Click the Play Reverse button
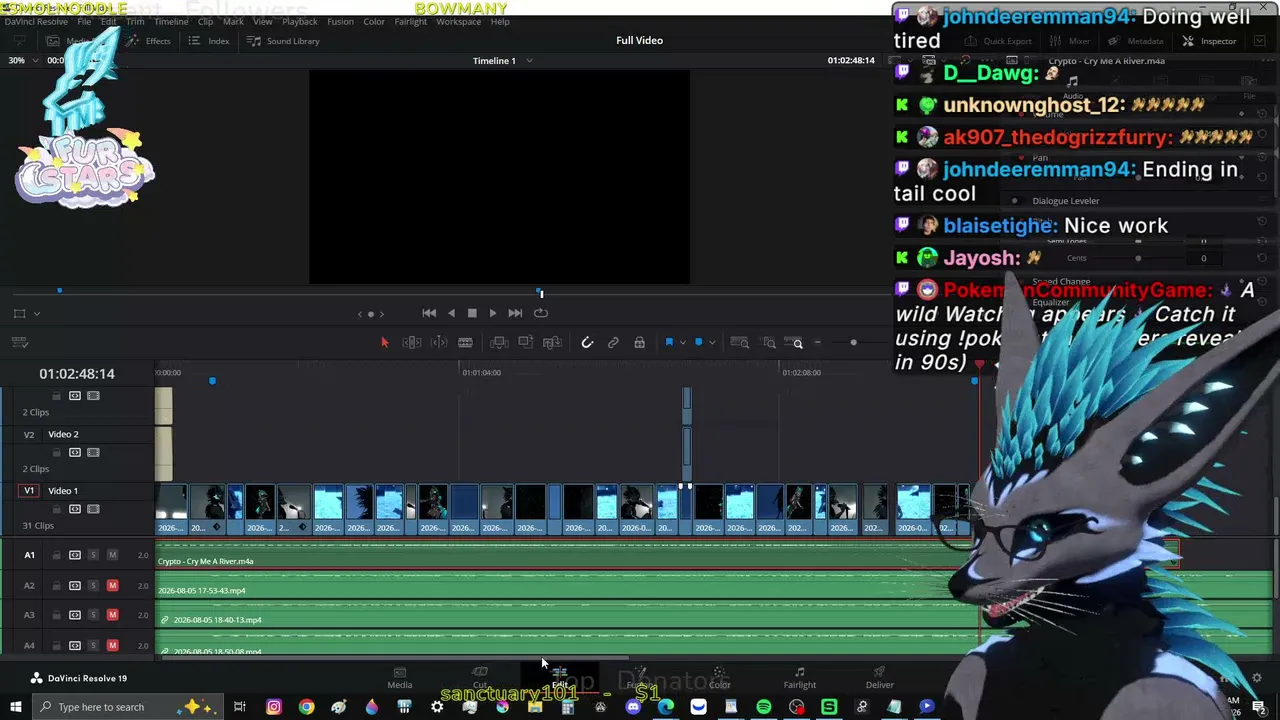 [x=451, y=313]
